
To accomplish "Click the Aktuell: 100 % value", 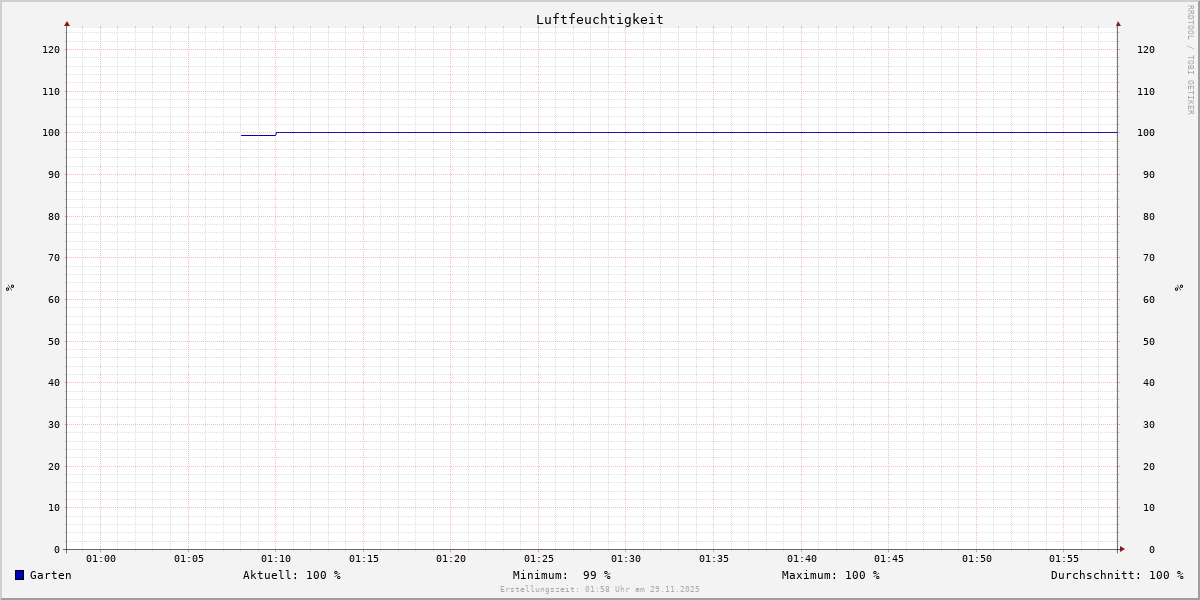I will [292, 575].
